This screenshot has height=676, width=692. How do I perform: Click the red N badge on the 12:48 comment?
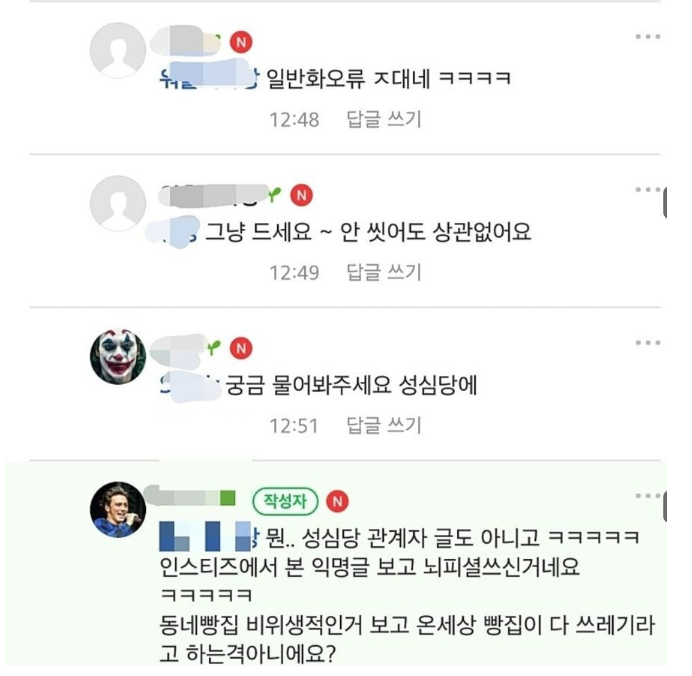[241, 42]
